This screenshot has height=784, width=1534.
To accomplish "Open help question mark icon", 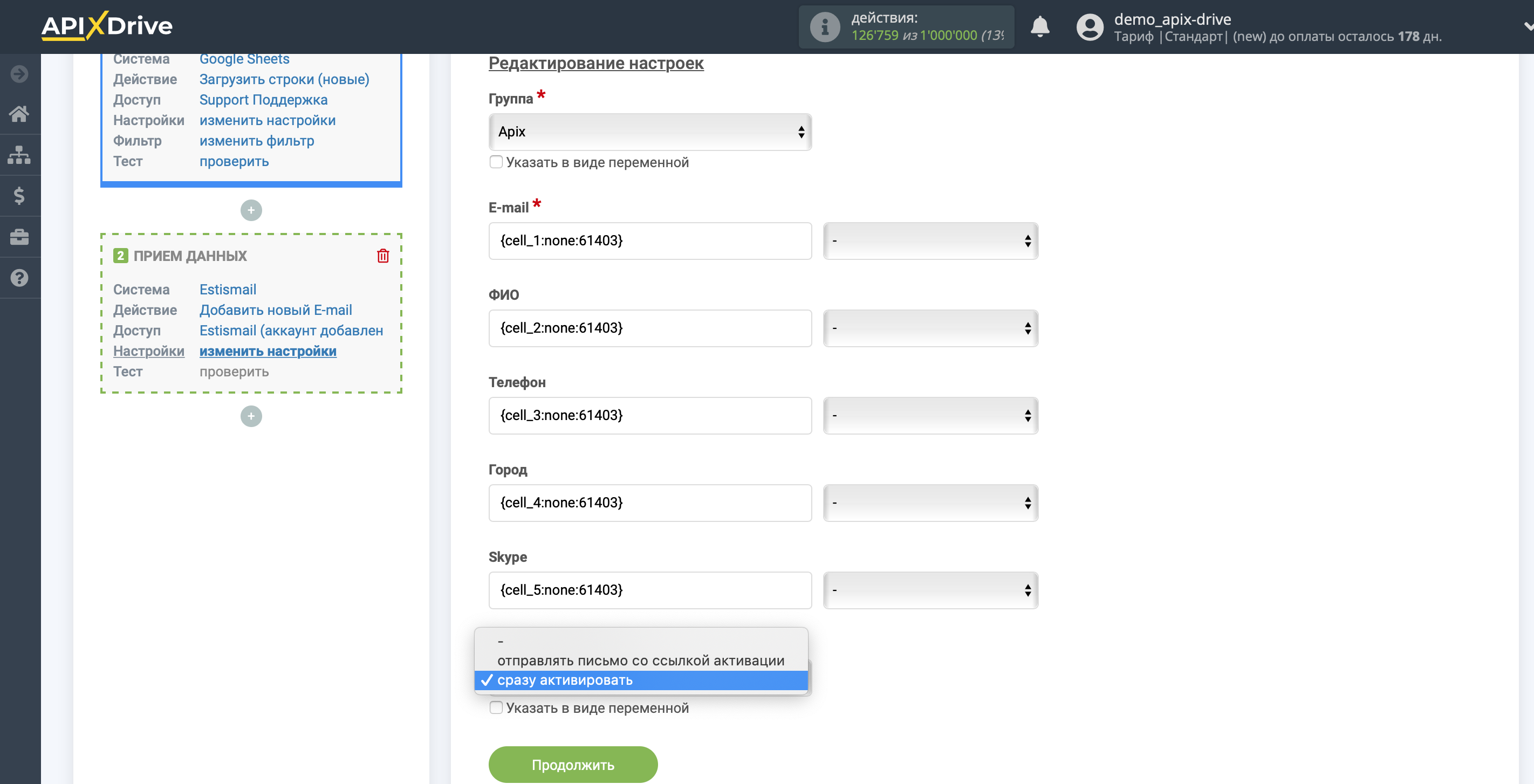I will (x=19, y=278).
